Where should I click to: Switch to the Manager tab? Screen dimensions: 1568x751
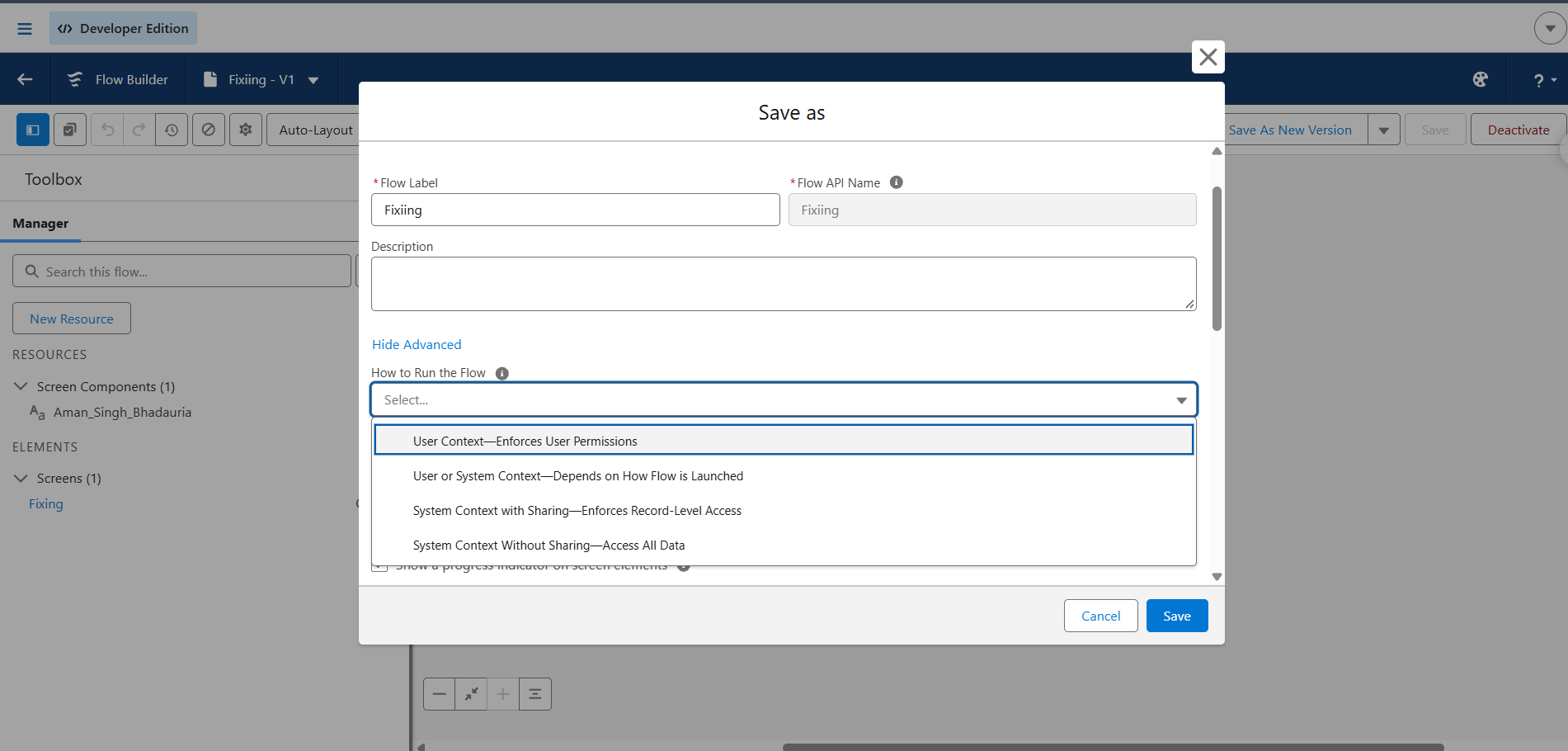[40, 223]
